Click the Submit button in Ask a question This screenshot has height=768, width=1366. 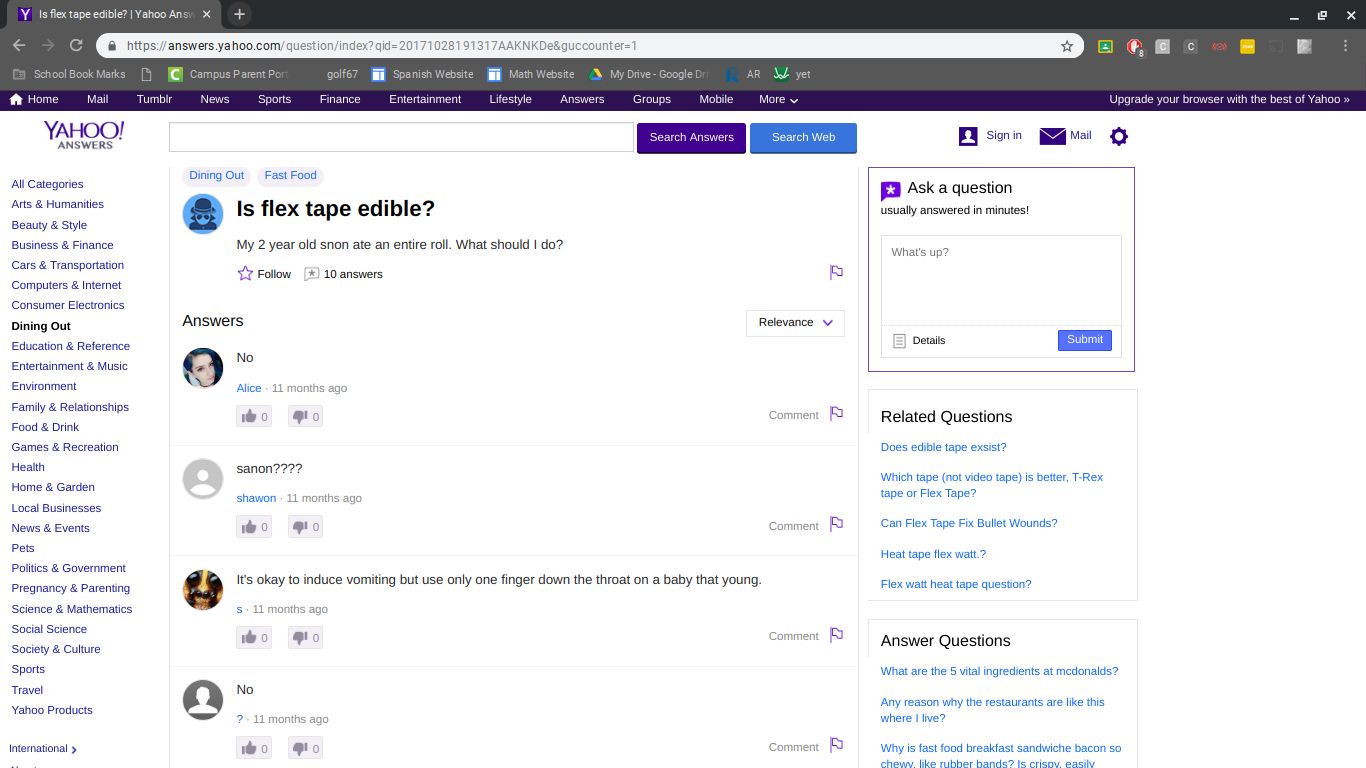click(x=1084, y=340)
